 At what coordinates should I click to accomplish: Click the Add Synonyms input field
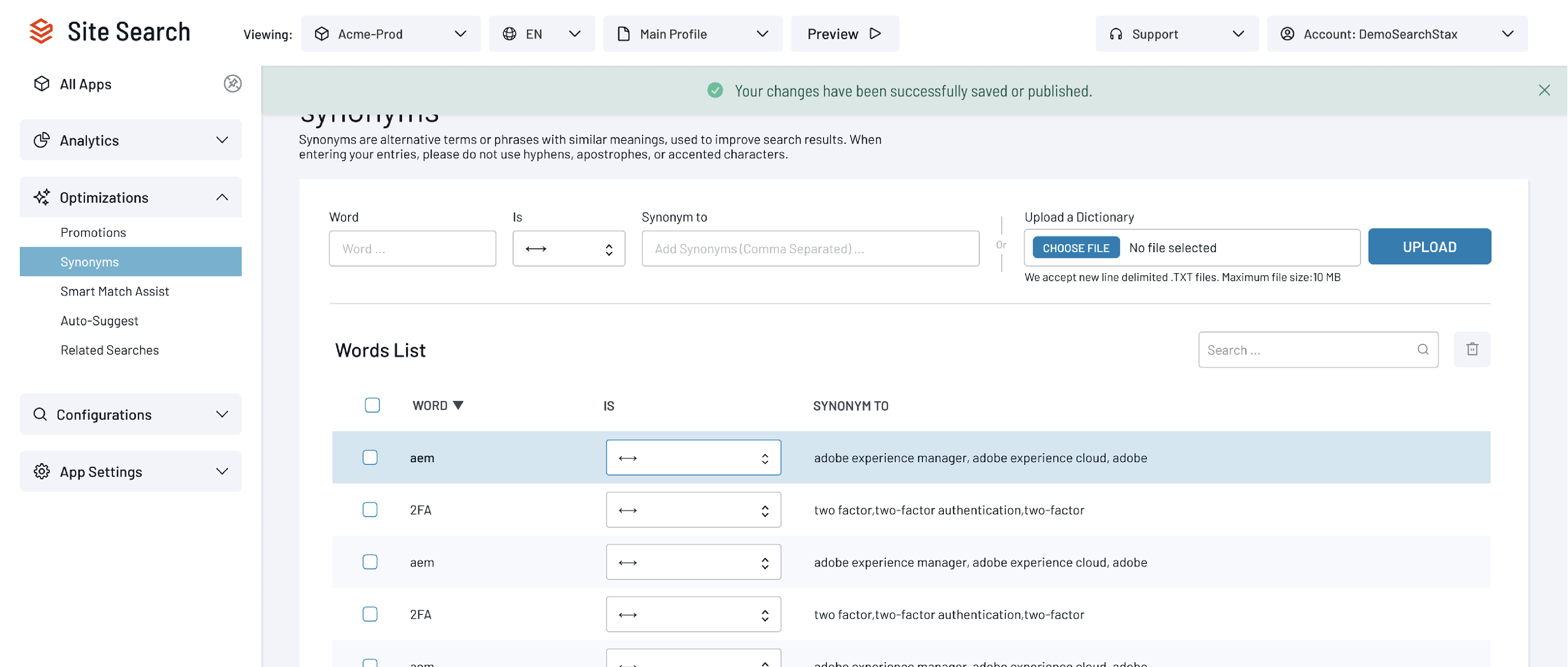(810, 248)
